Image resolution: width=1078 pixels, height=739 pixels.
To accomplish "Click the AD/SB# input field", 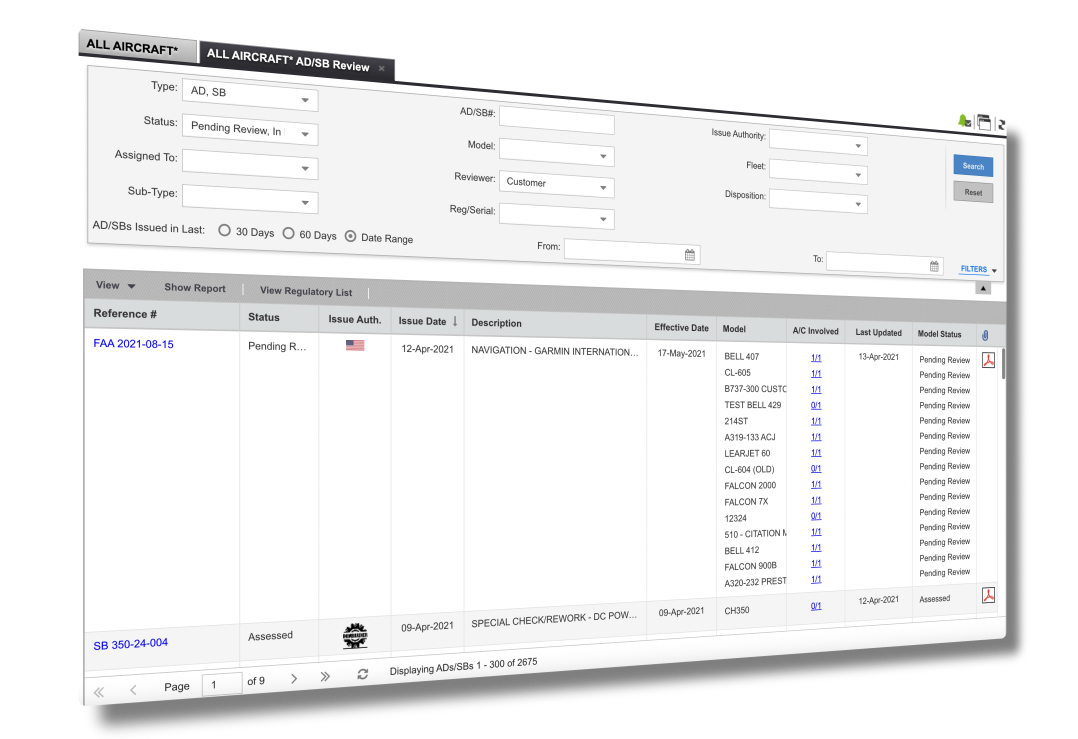I will click(556, 123).
